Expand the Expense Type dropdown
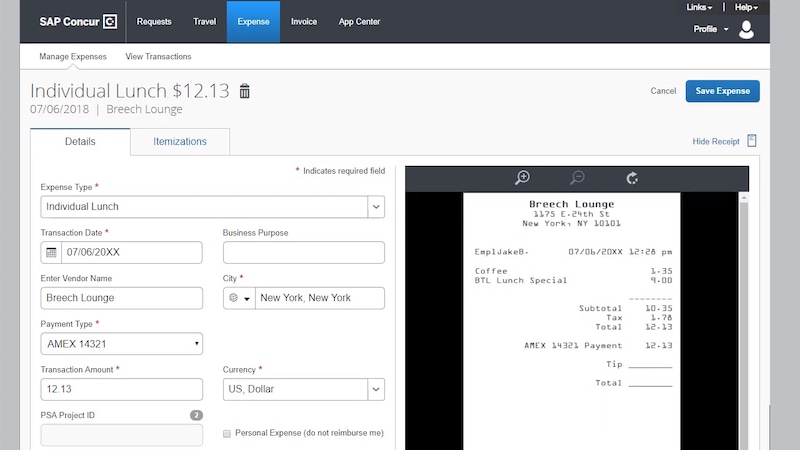Screen dimensions: 800x450 tap(376, 207)
